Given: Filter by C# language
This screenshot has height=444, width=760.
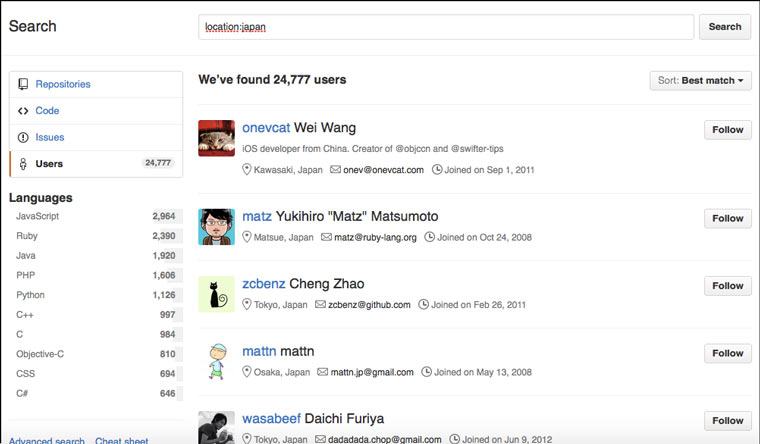Looking at the screenshot, I should 96,393.
